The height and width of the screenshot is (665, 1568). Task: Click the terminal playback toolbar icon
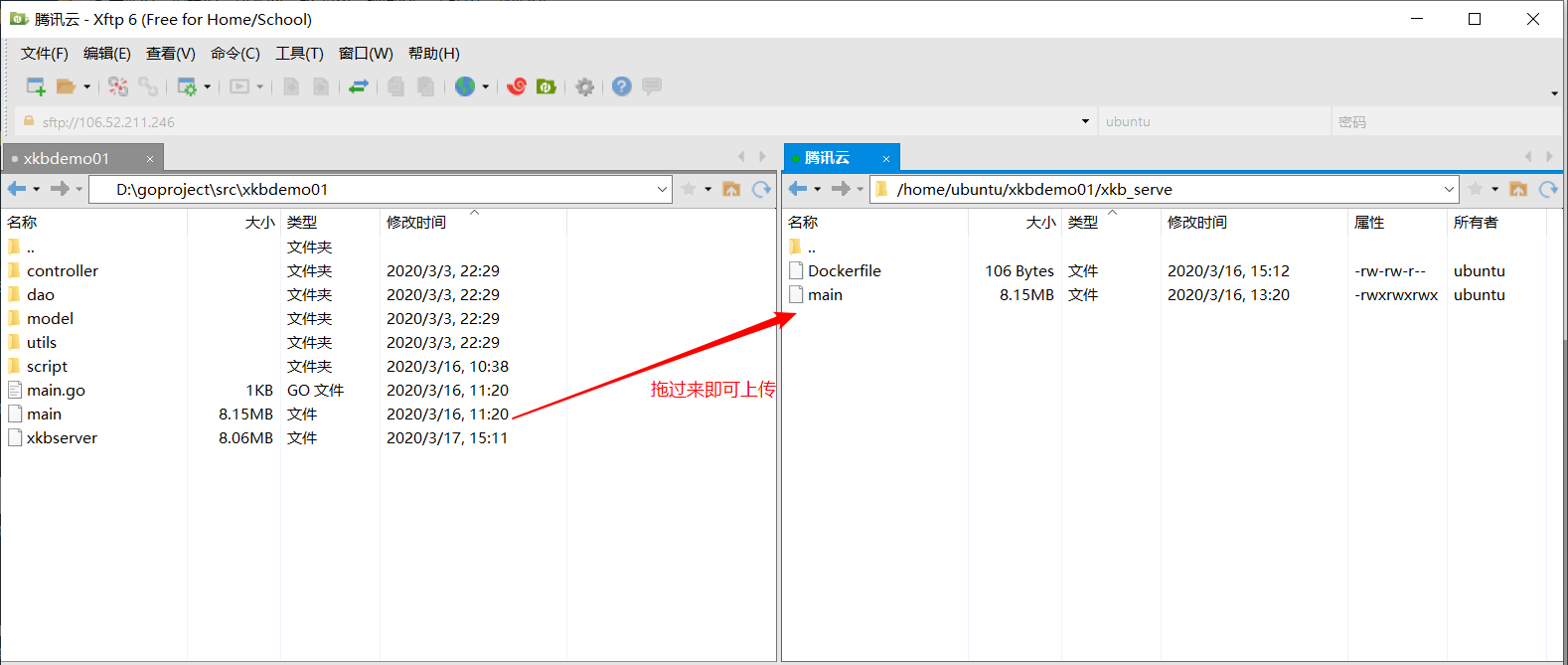[x=239, y=86]
